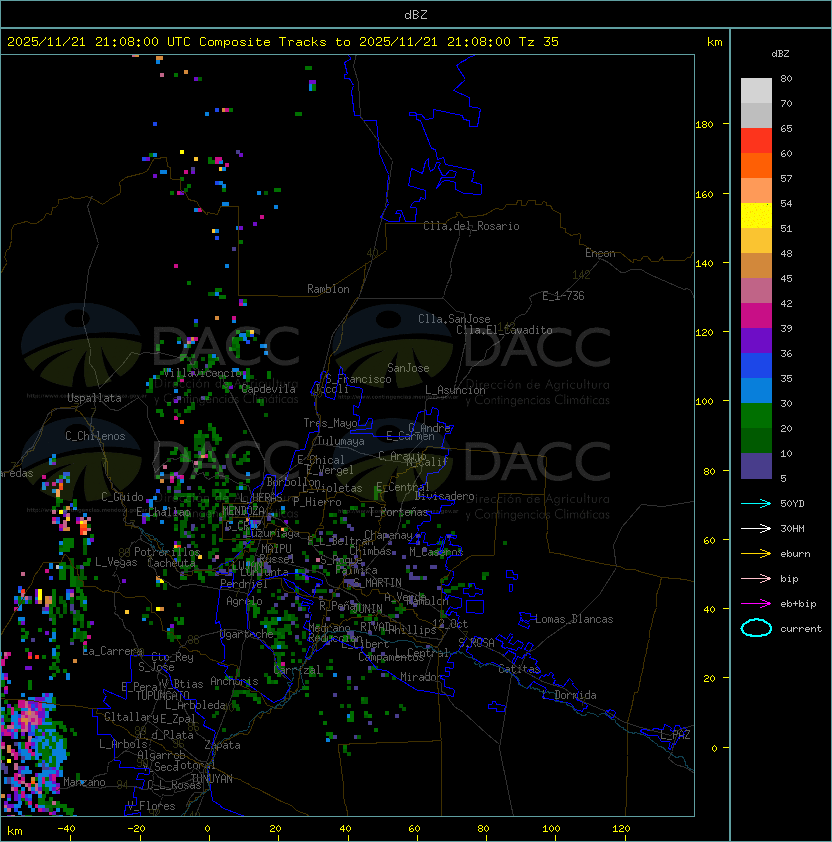Click the 'Carrizal' map label
The width and height of the screenshot is (832, 842).
coord(297,670)
